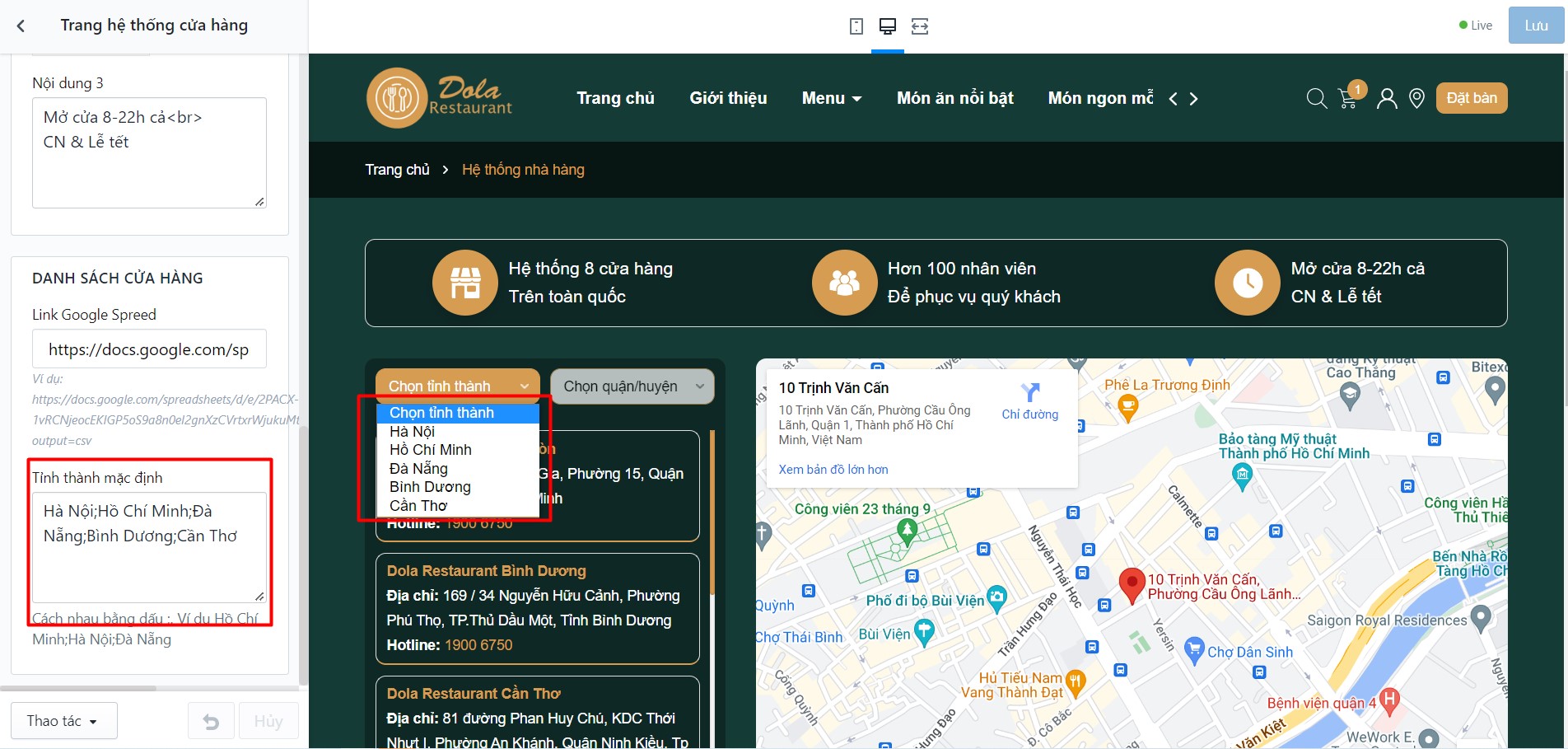Click the store location pin icon

(1416, 99)
